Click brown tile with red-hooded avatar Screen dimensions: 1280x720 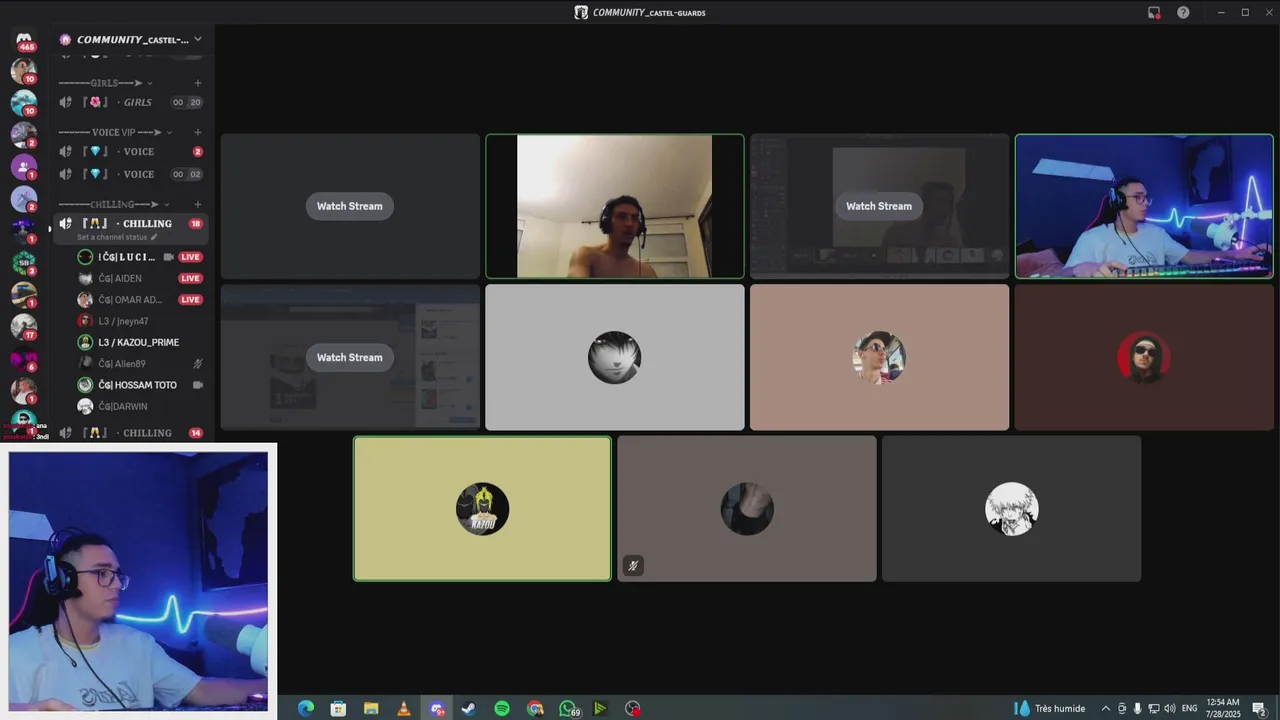[1144, 357]
